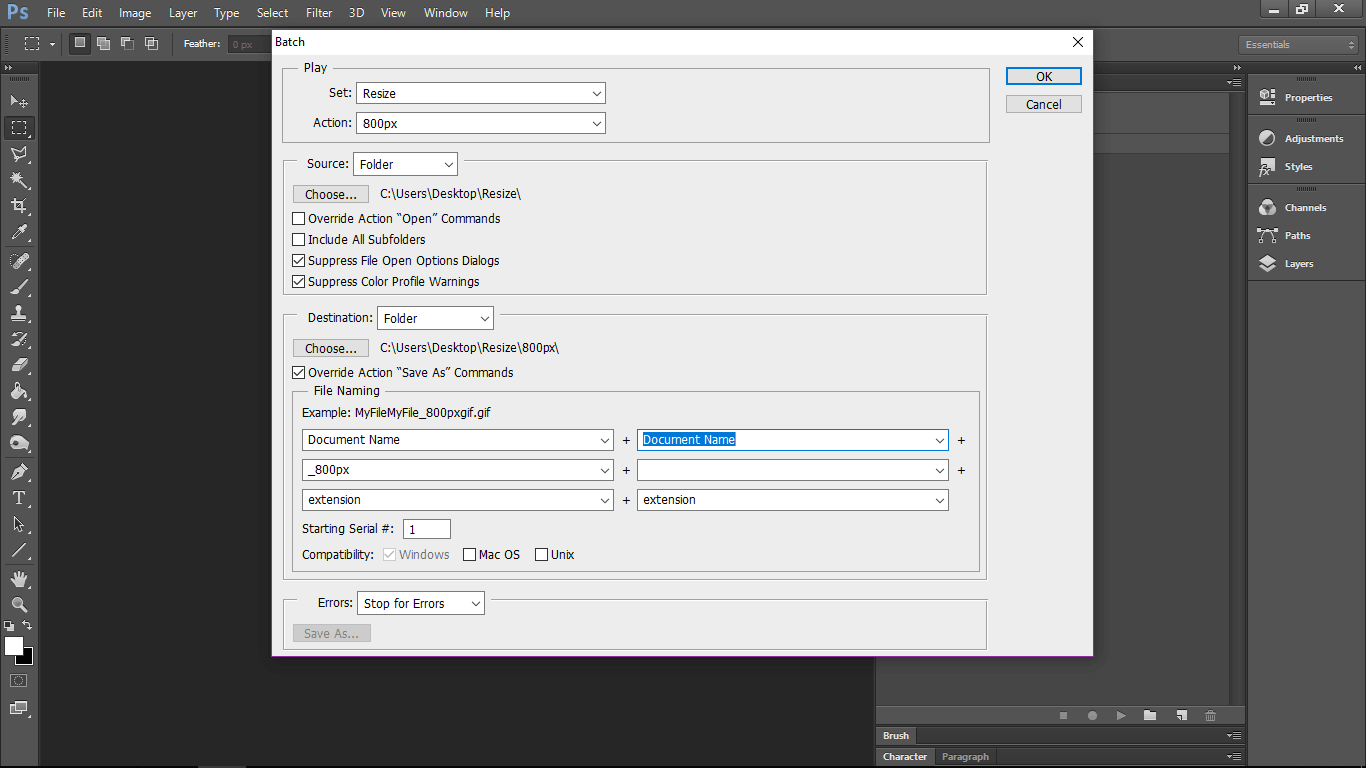Select the Type tool

coord(18,495)
